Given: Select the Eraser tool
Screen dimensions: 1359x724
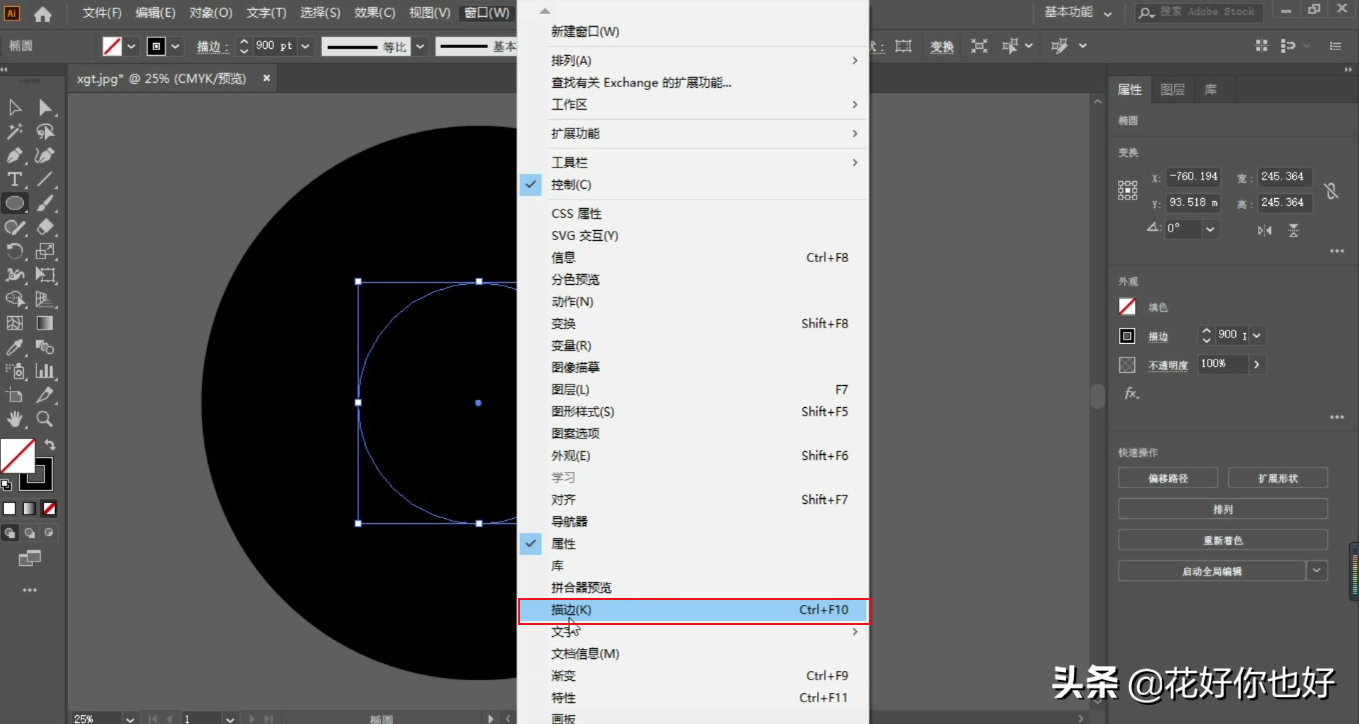Looking at the screenshot, I should 45,228.
